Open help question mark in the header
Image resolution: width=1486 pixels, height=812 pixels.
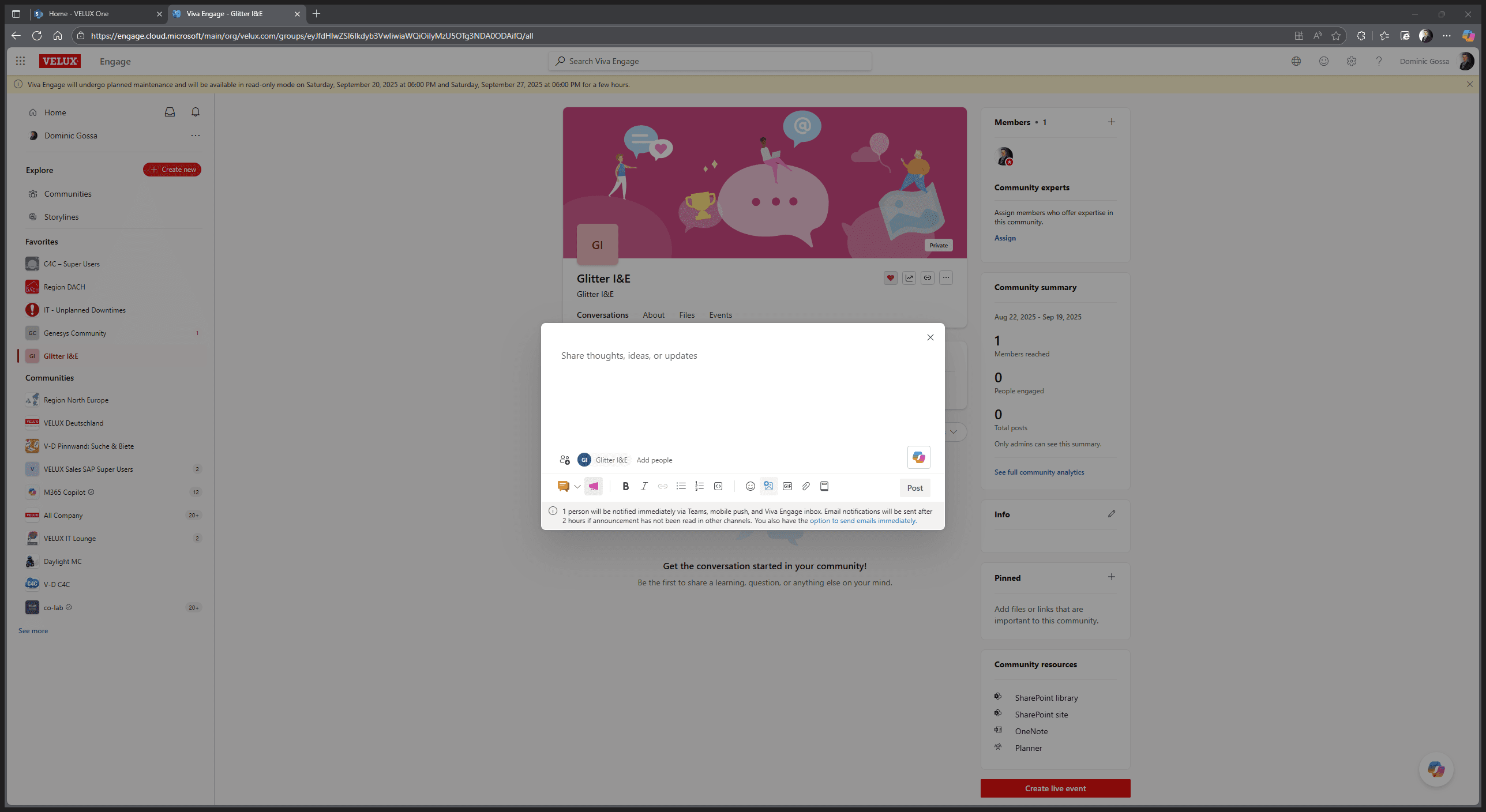point(1379,61)
